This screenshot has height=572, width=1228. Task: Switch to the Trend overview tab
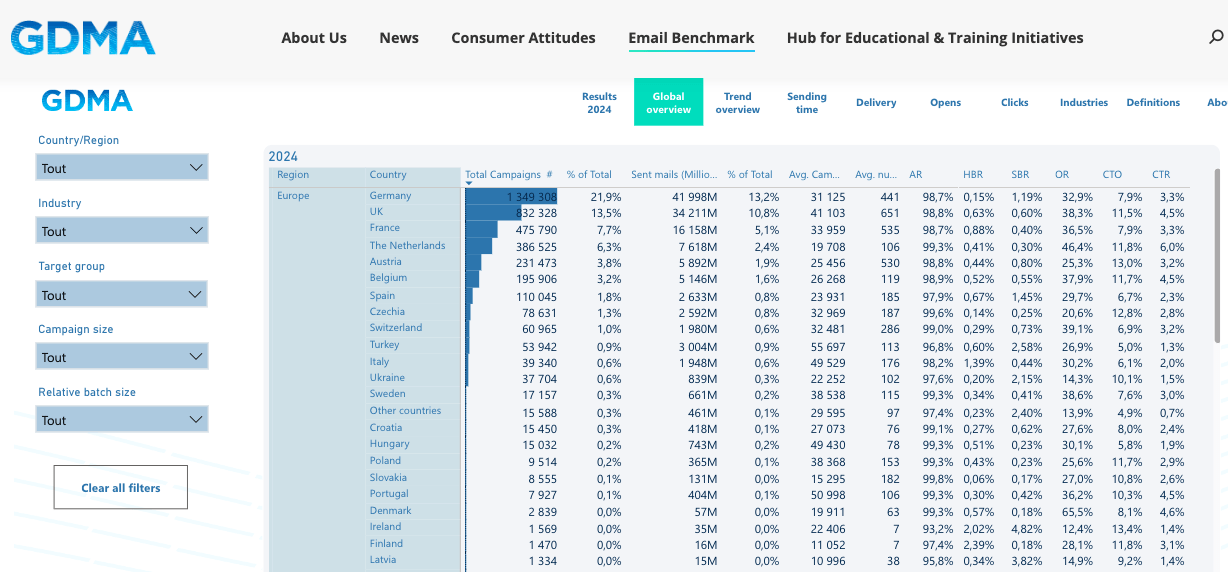[x=738, y=103]
